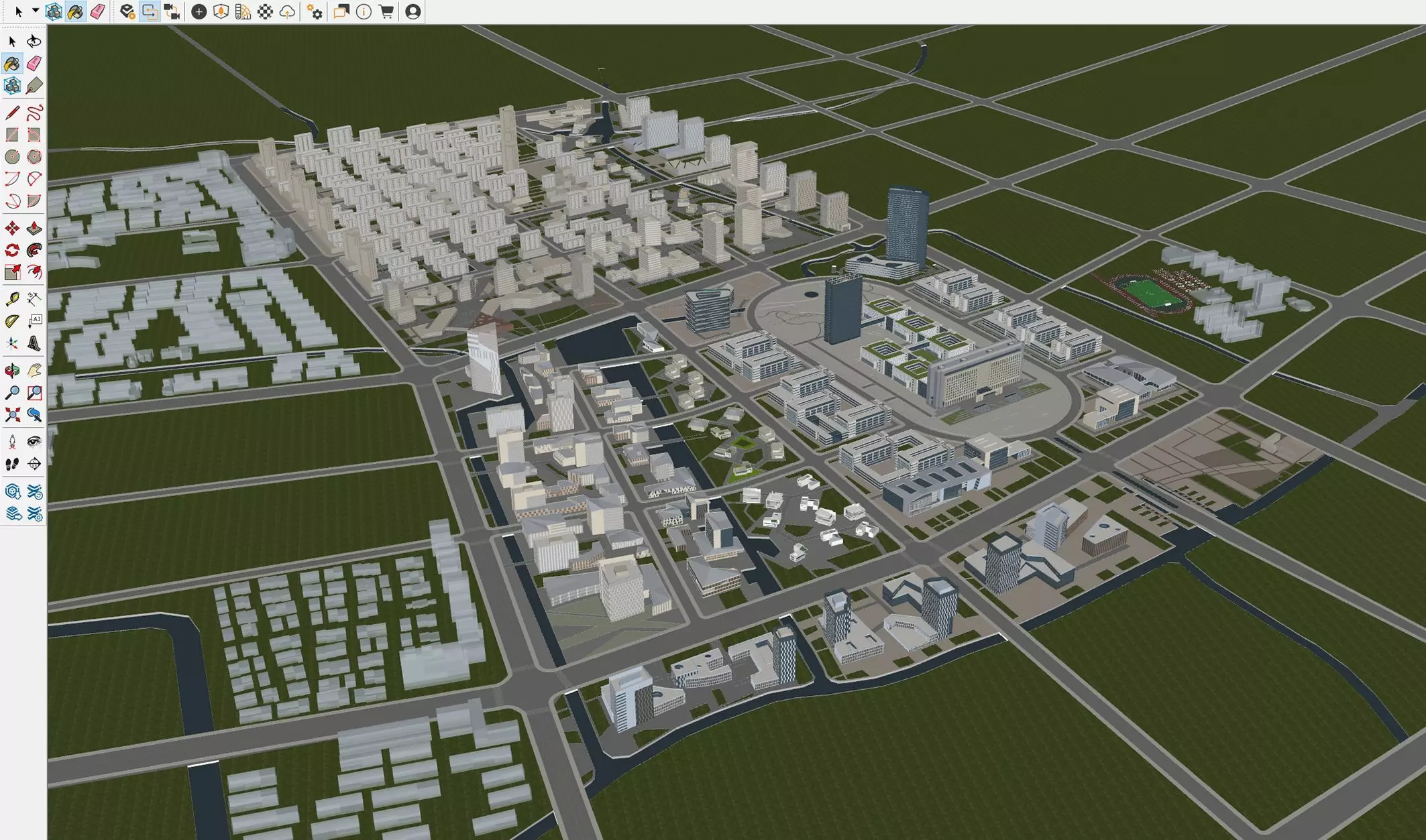Go back to the Previous view
This screenshot has height=840, width=1426.
click(34, 415)
